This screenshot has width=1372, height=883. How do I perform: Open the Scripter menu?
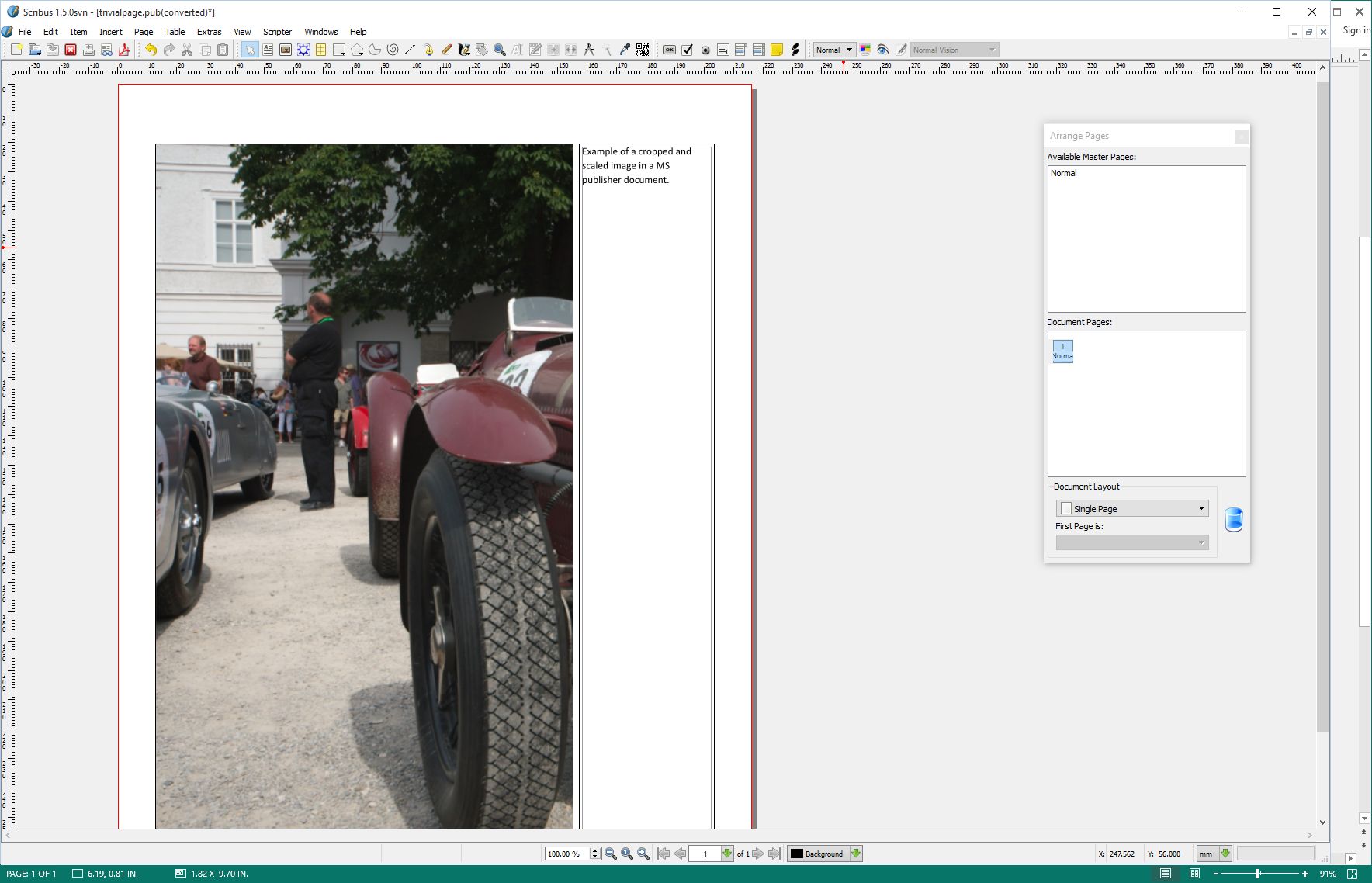click(x=277, y=32)
